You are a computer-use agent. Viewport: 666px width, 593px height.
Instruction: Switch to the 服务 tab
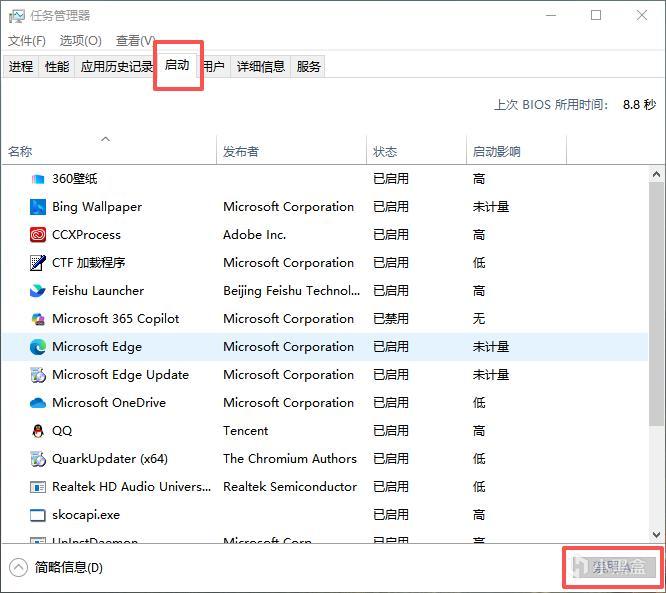point(308,67)
